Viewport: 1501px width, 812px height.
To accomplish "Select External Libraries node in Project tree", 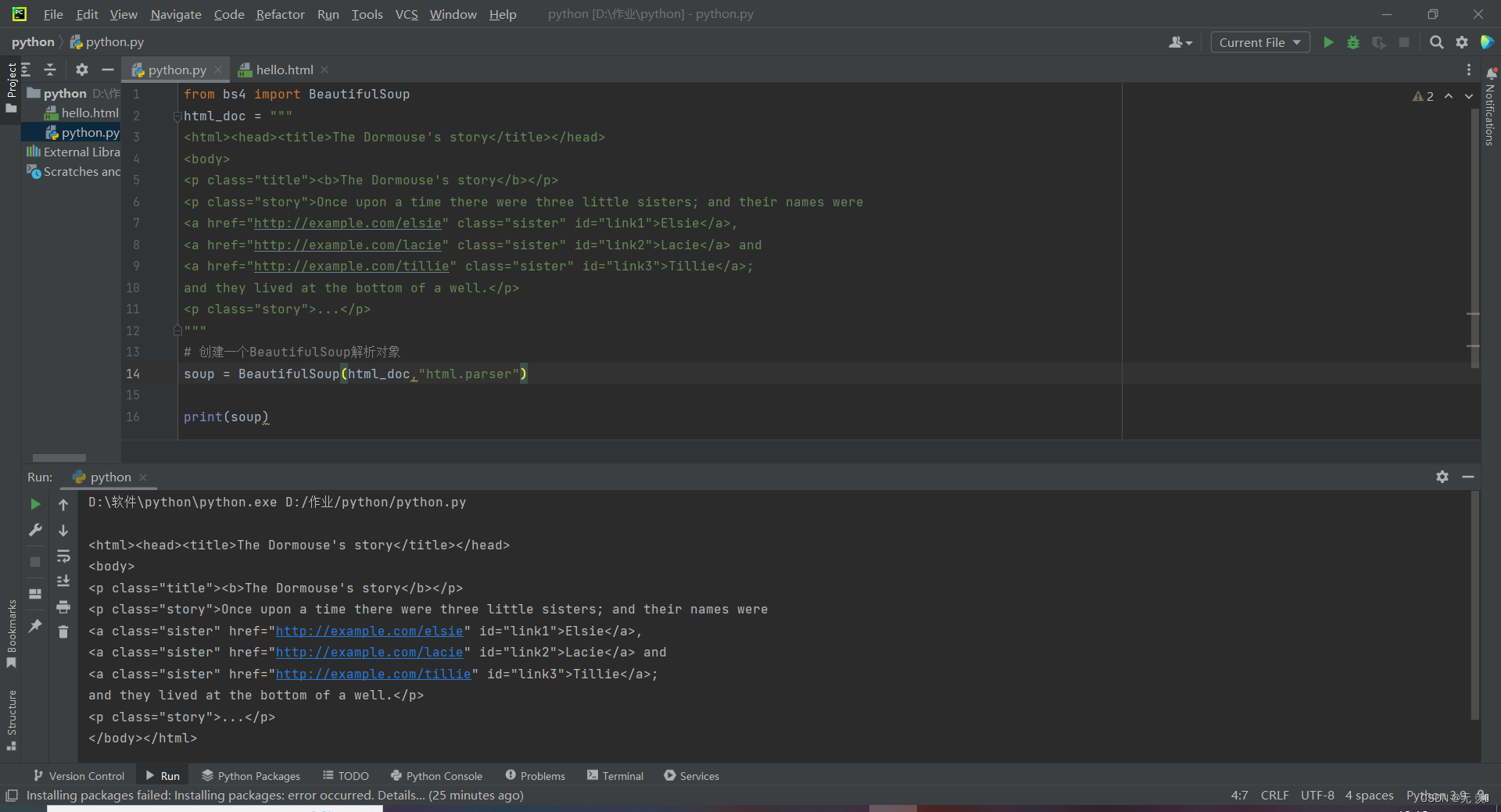I will point(73,152).
